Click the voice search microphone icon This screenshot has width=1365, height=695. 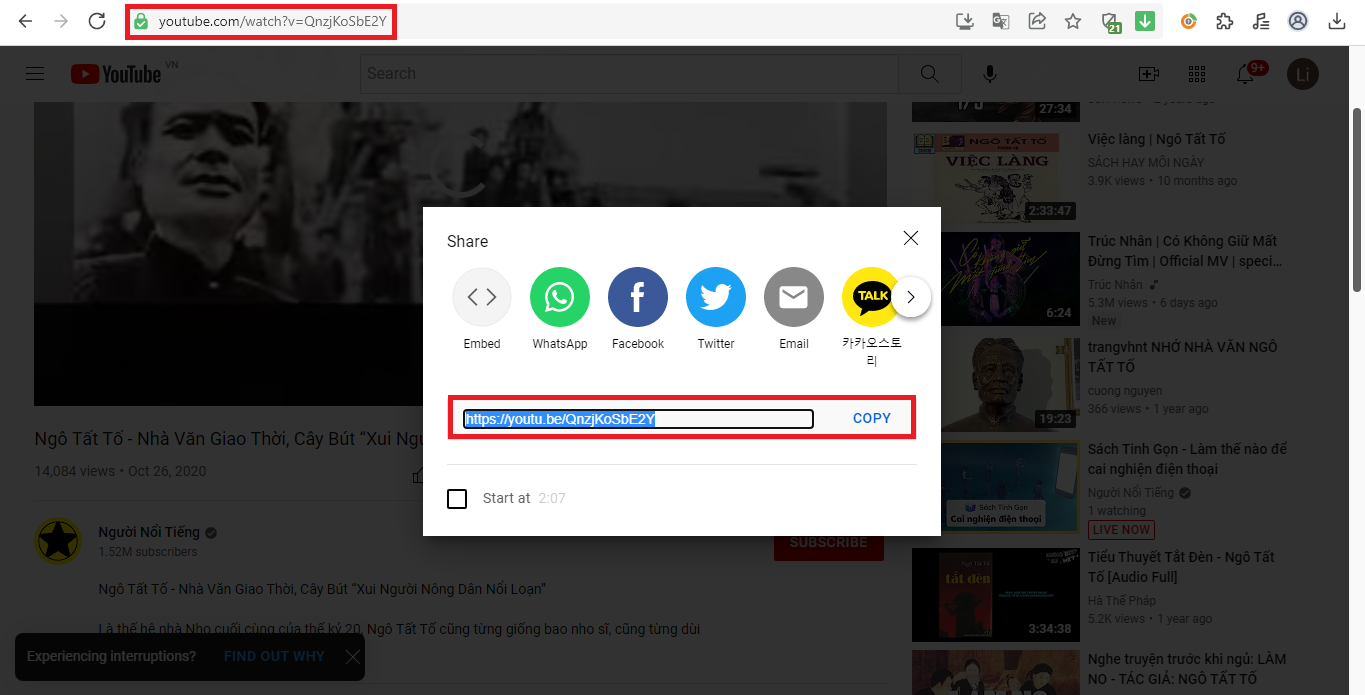[990, 74]
